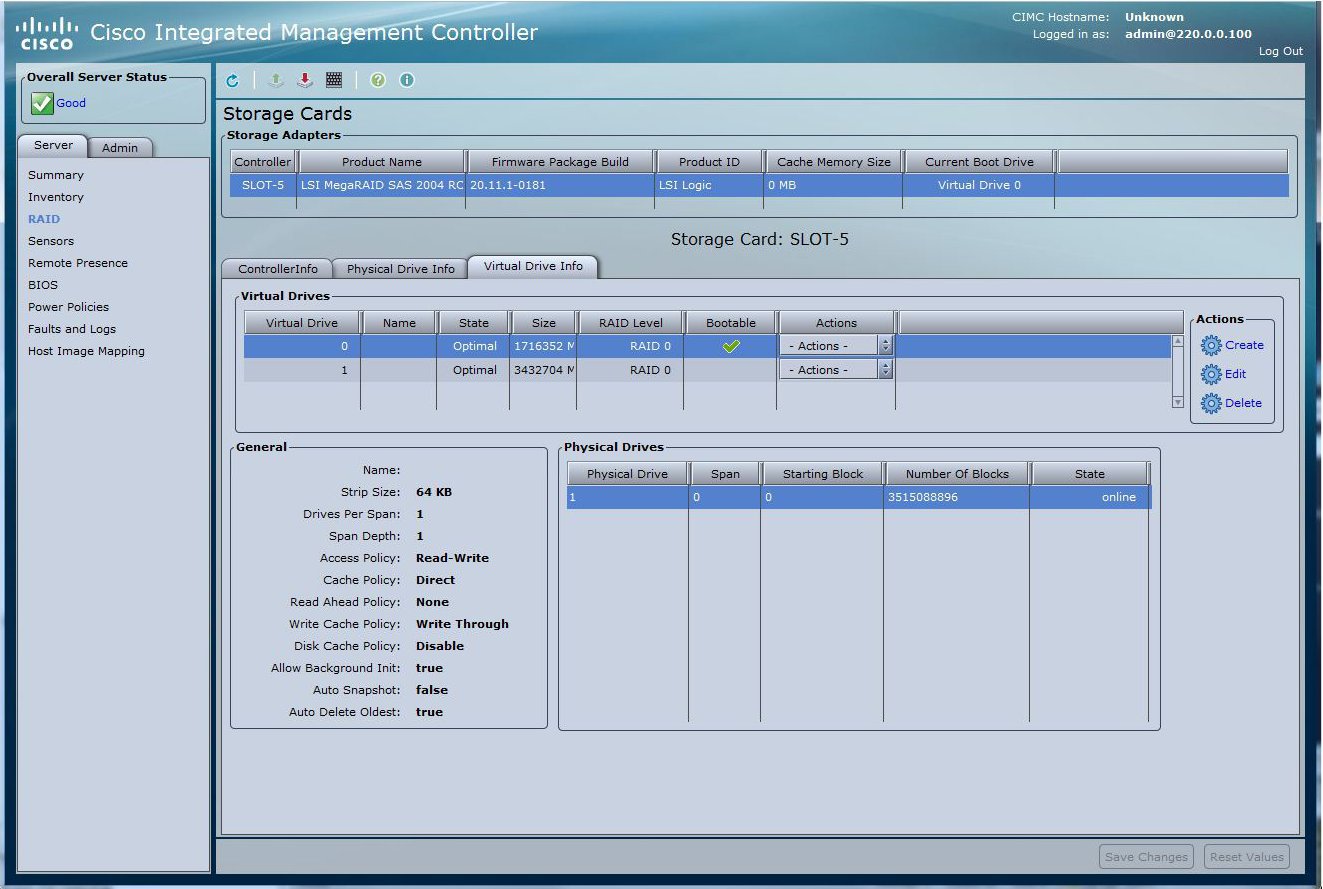Open Actions dropdown for Virtual Drive 1
The height and width of the screenshot is (889, 1323).
835,370
